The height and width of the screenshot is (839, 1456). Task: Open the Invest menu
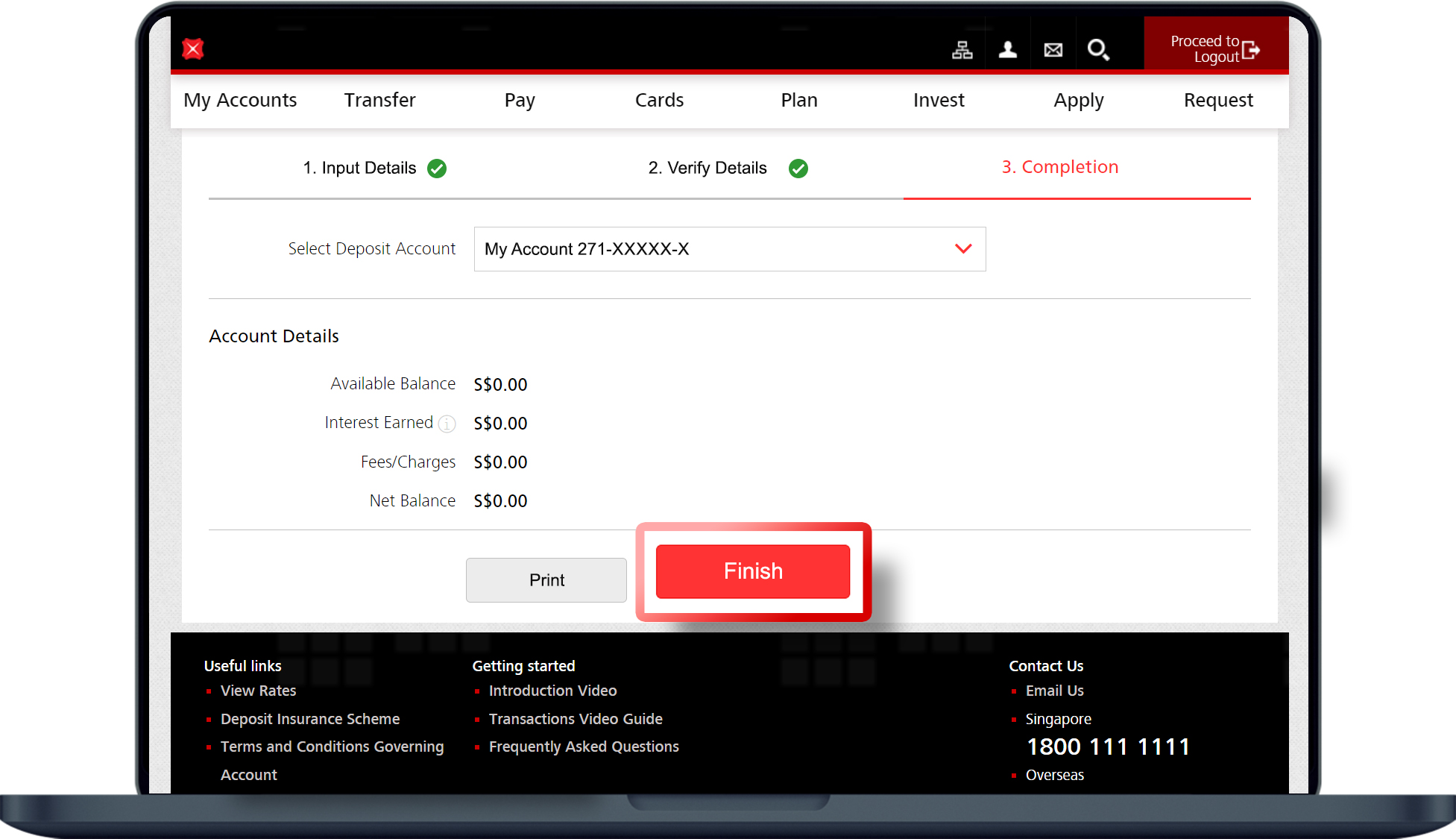pos(939,100)
